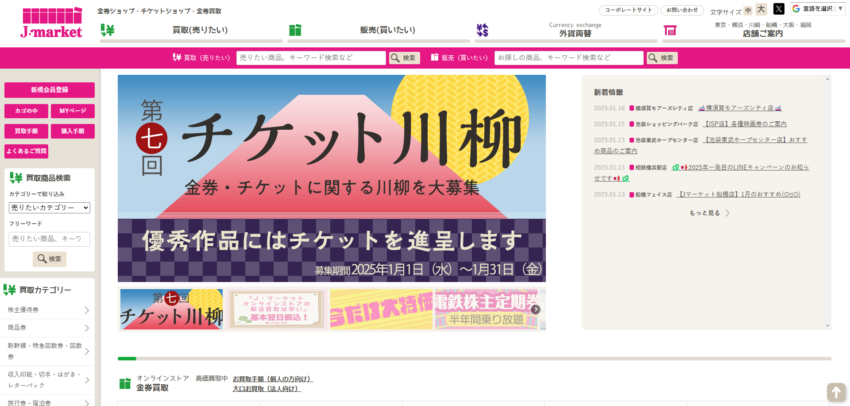Open the 買取(売りたい) menu
850x406 pixels.
tap(200, 30)
